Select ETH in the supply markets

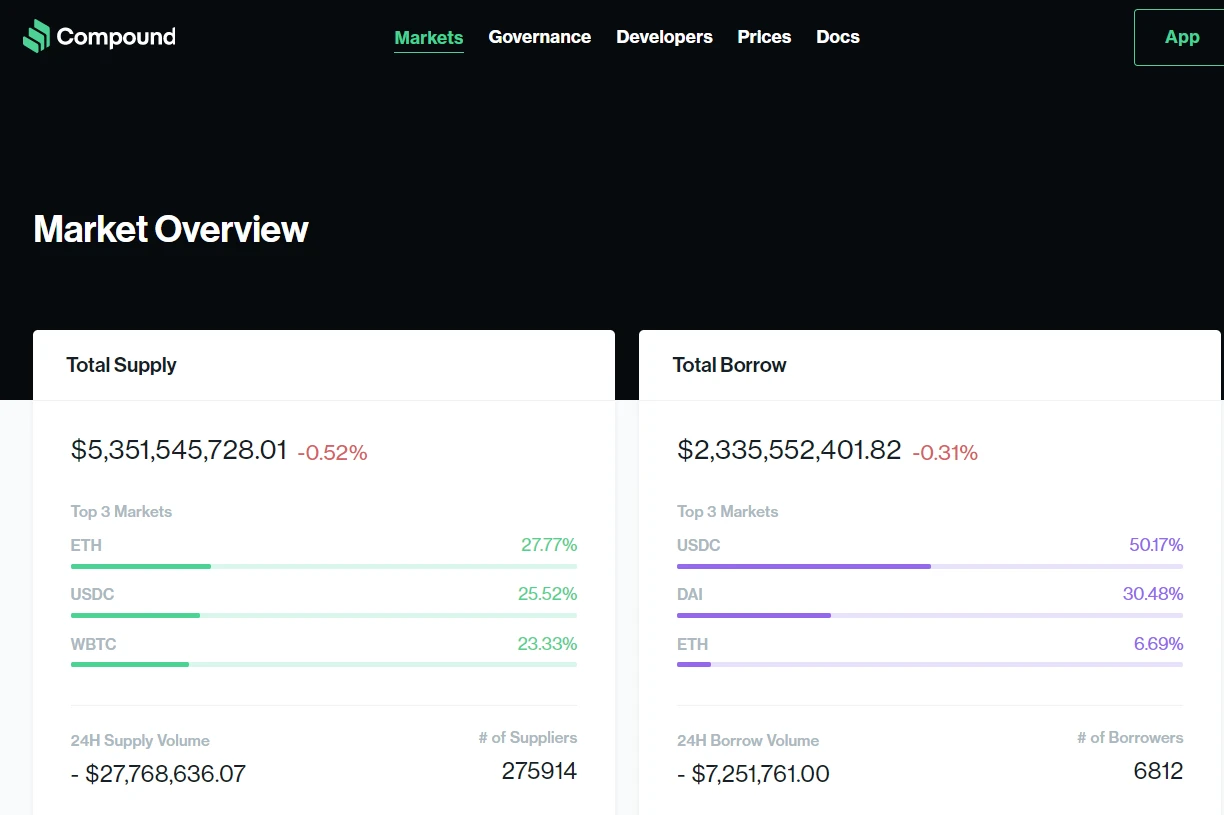click(86, 545)
